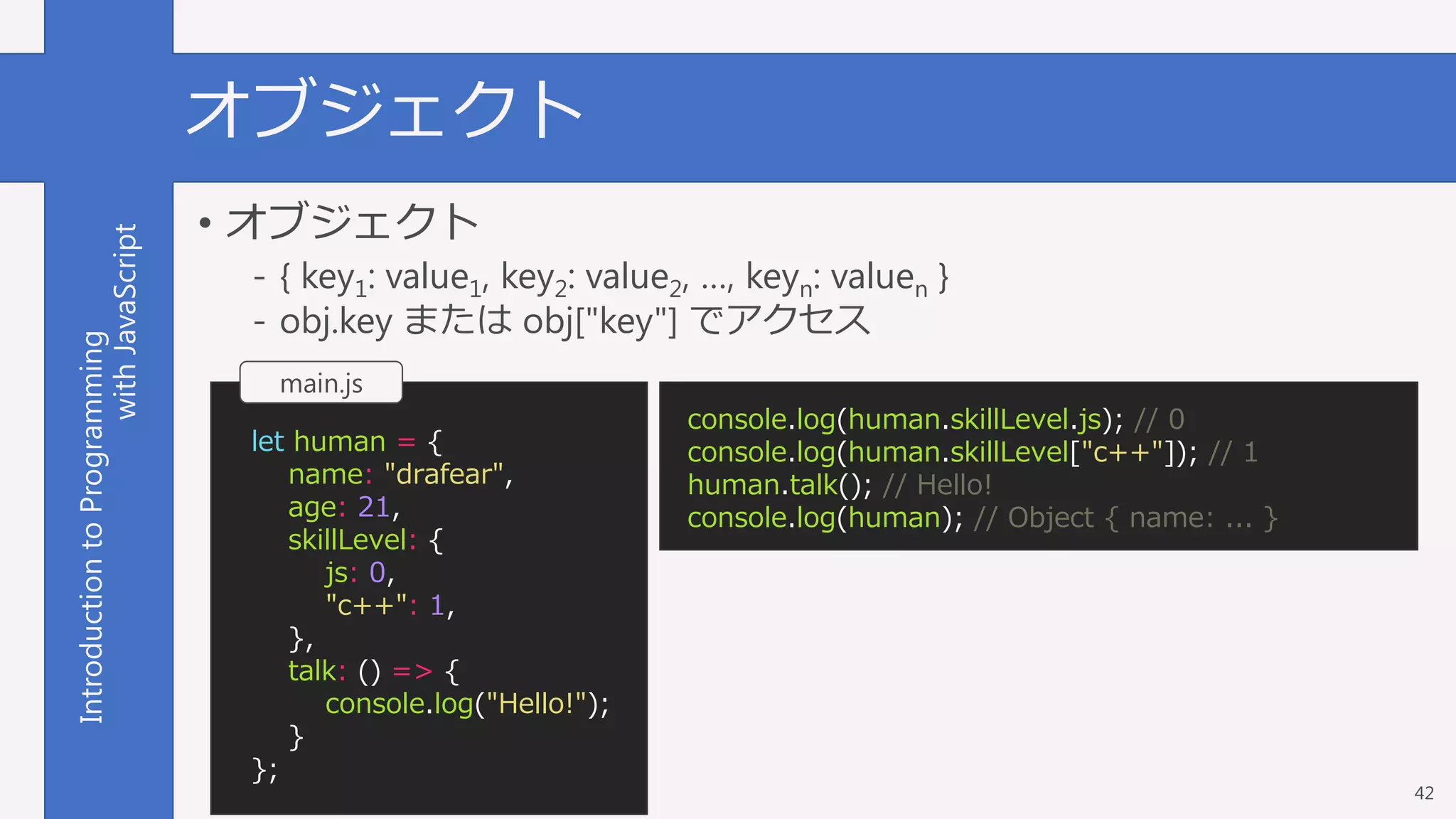Click the vertical text 'Introduction to Programming'
The height and width of the screenshot is (819, 1456).
point(92,527)
